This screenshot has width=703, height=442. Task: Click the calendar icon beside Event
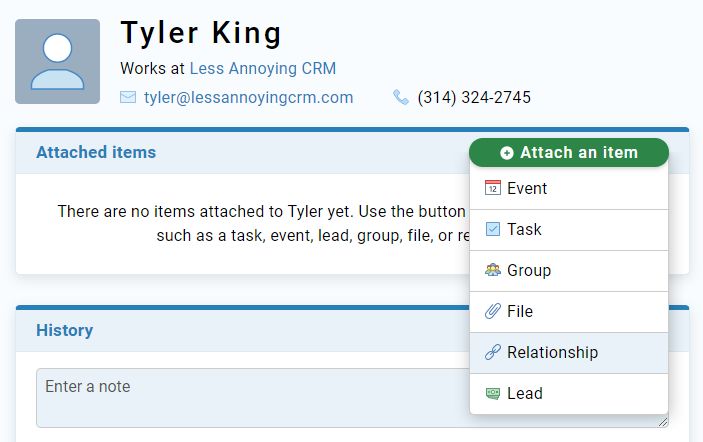tap(492, 188)
